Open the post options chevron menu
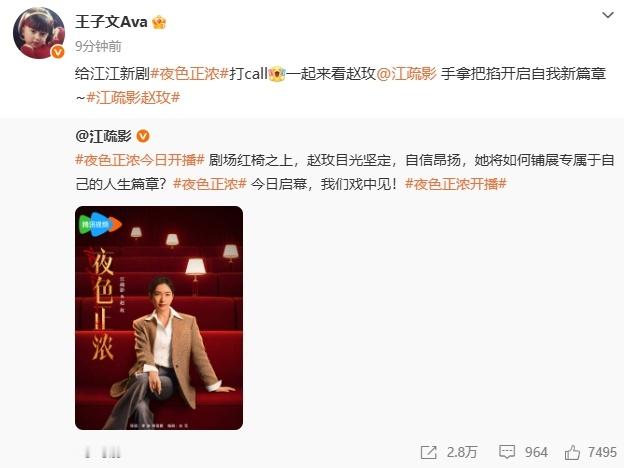624x468 pixels. click(x=608, y=16)
